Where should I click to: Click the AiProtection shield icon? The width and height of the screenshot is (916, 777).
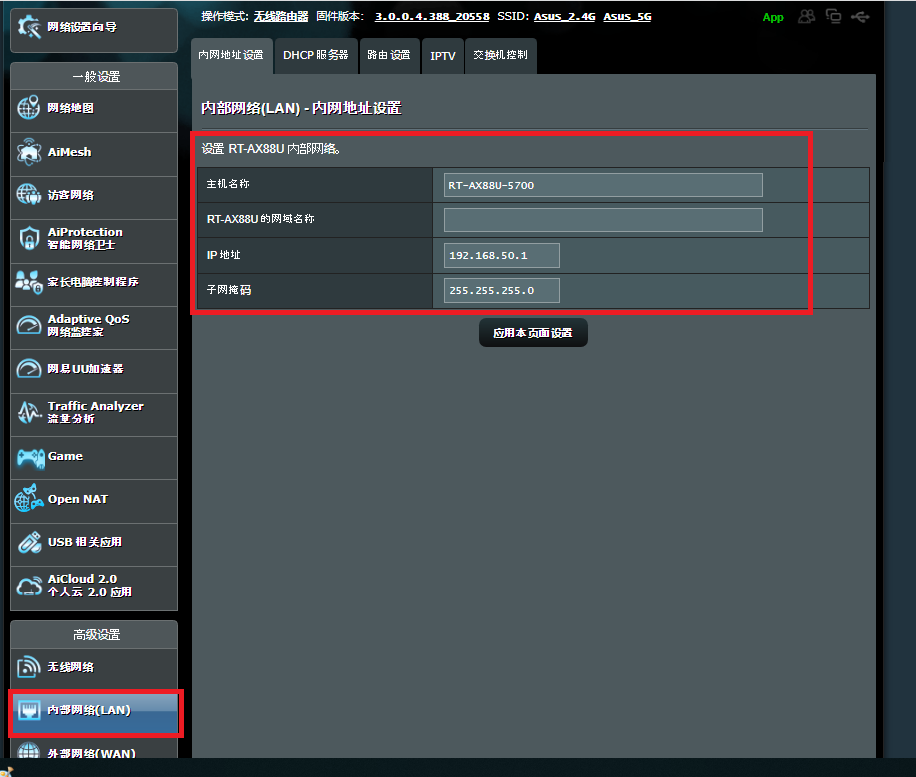pos(29,239)
